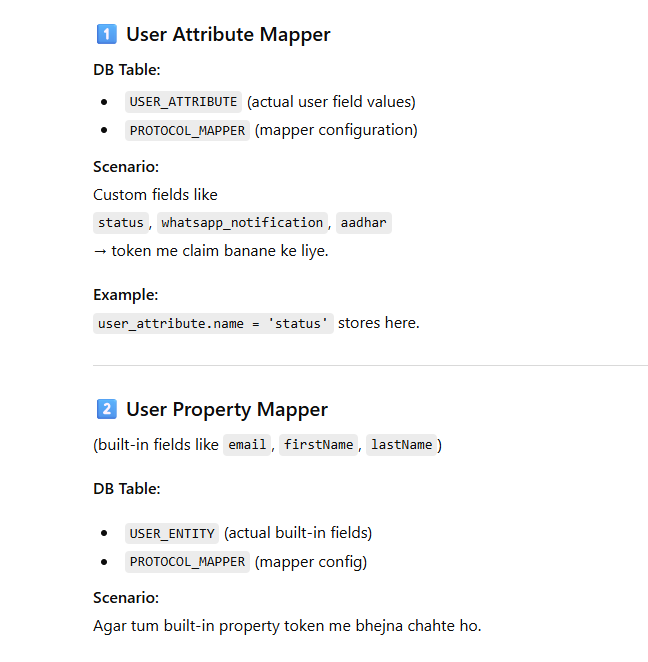Screen dimensions: 648x662
Task: Select the USER_ATTRIBUTE code chip
Action: [184, 102]
